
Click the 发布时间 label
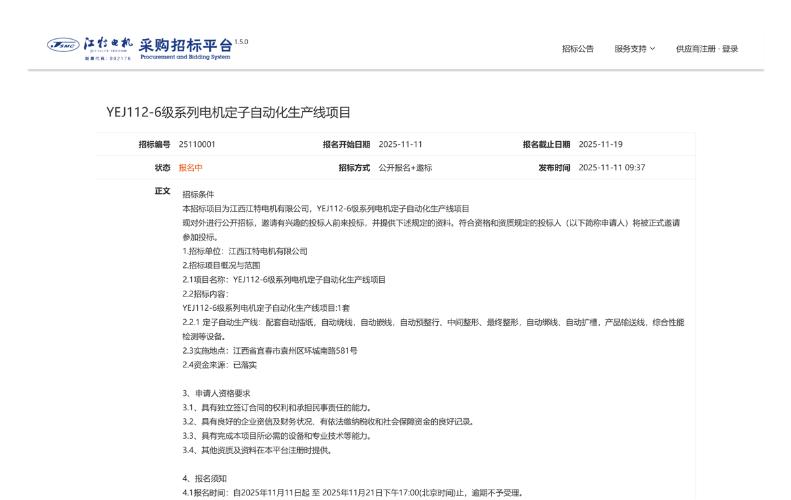(x=554, y=168)
